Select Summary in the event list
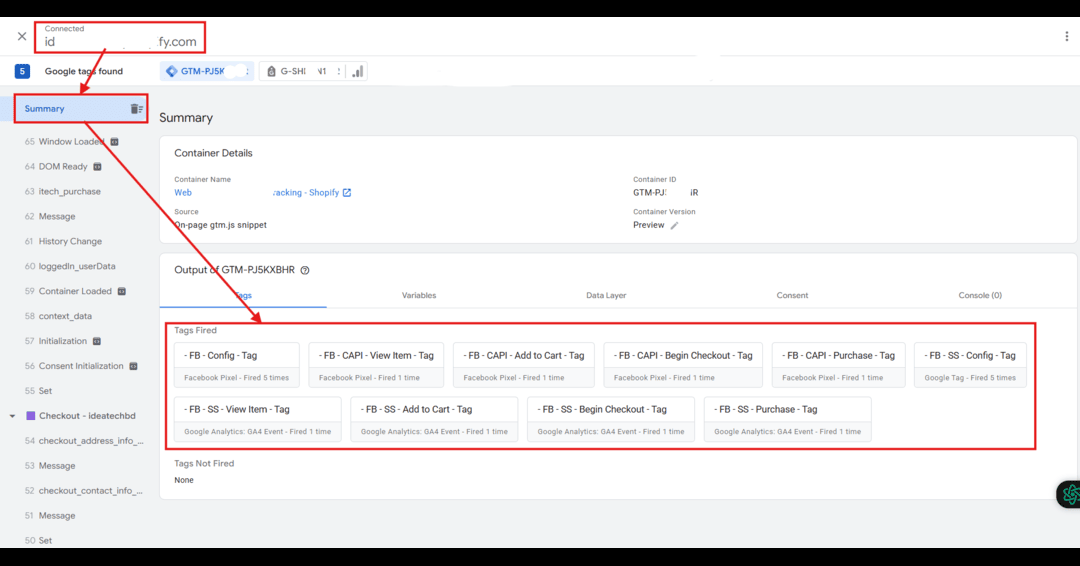Viewport: 1080px width, 566px height. coord(44,109)
